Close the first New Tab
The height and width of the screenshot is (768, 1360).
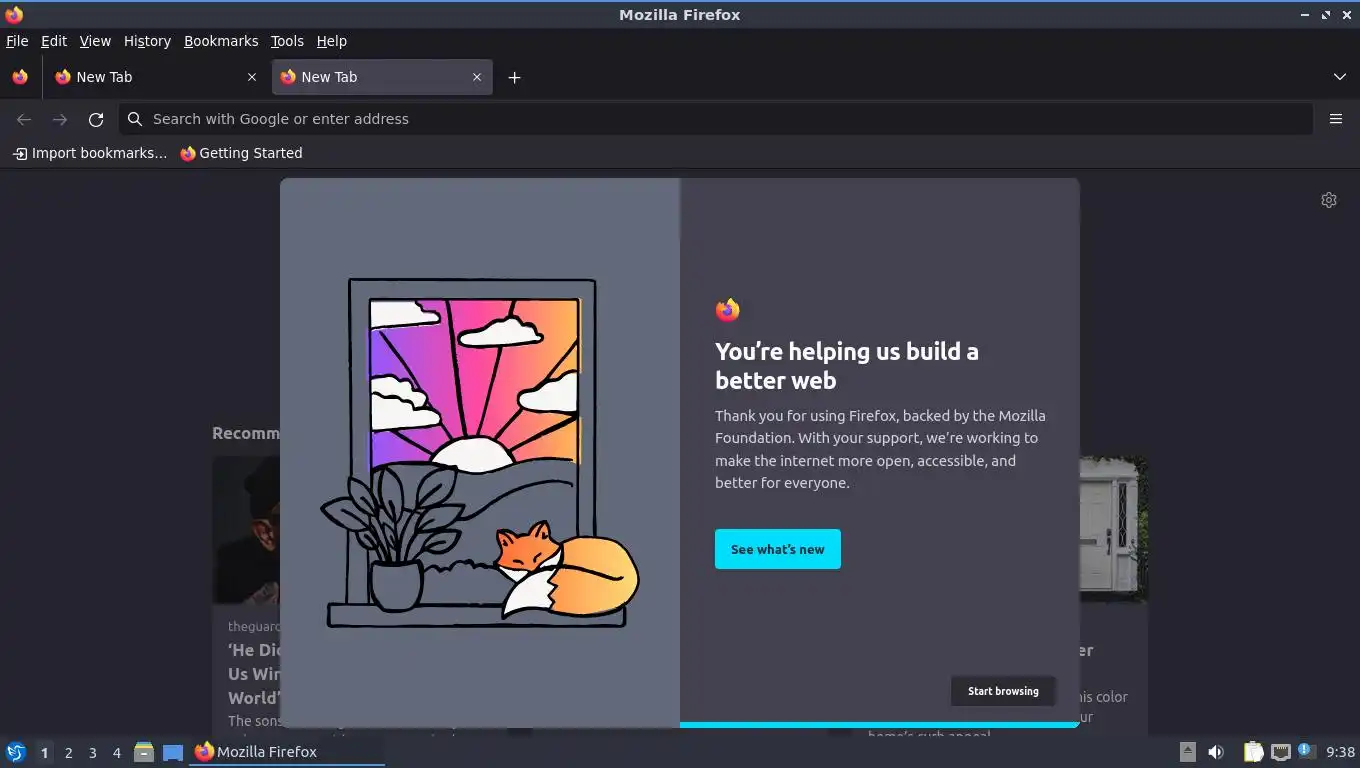tap(252, 77)
